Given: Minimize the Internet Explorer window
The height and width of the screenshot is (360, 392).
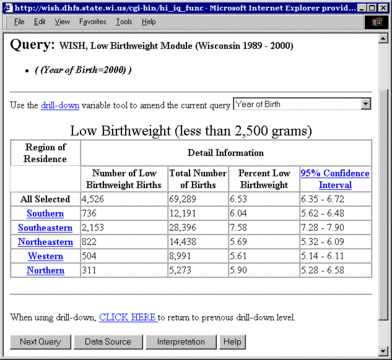Looking at the screenshot, I should tap(361, 8).
